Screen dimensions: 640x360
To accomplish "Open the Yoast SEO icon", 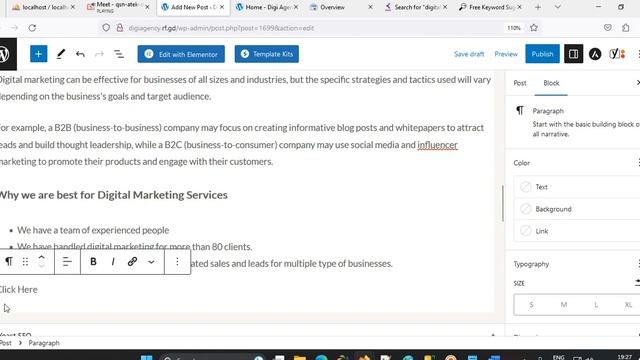I will (x=617, y=54).
